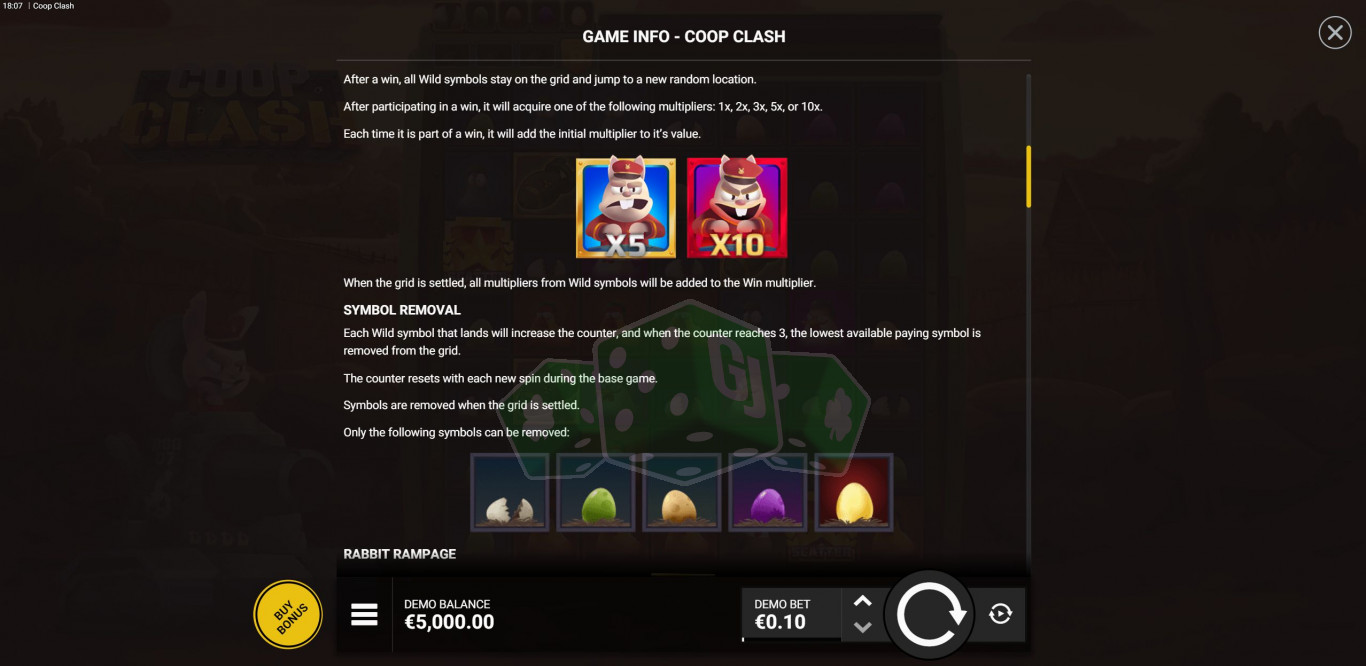Click the x5 blue Wild symbol
This screenshot has width=1366, height=666.
tap(626, 208)
